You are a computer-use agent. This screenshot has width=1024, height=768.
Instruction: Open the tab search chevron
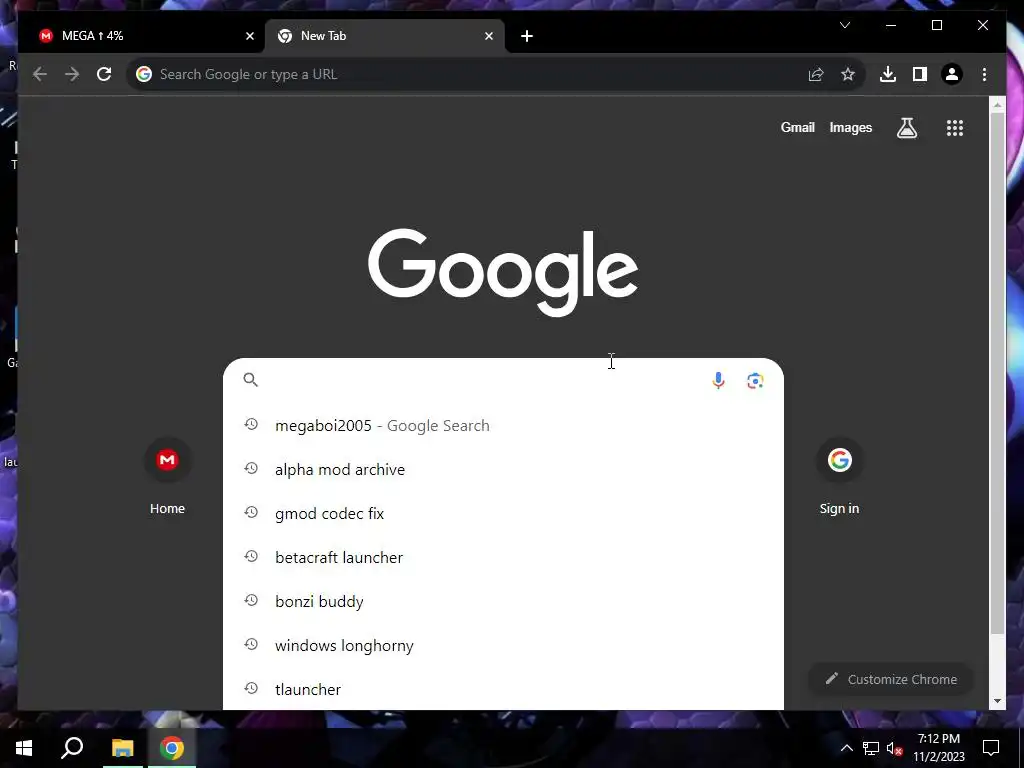click(844, 25)
